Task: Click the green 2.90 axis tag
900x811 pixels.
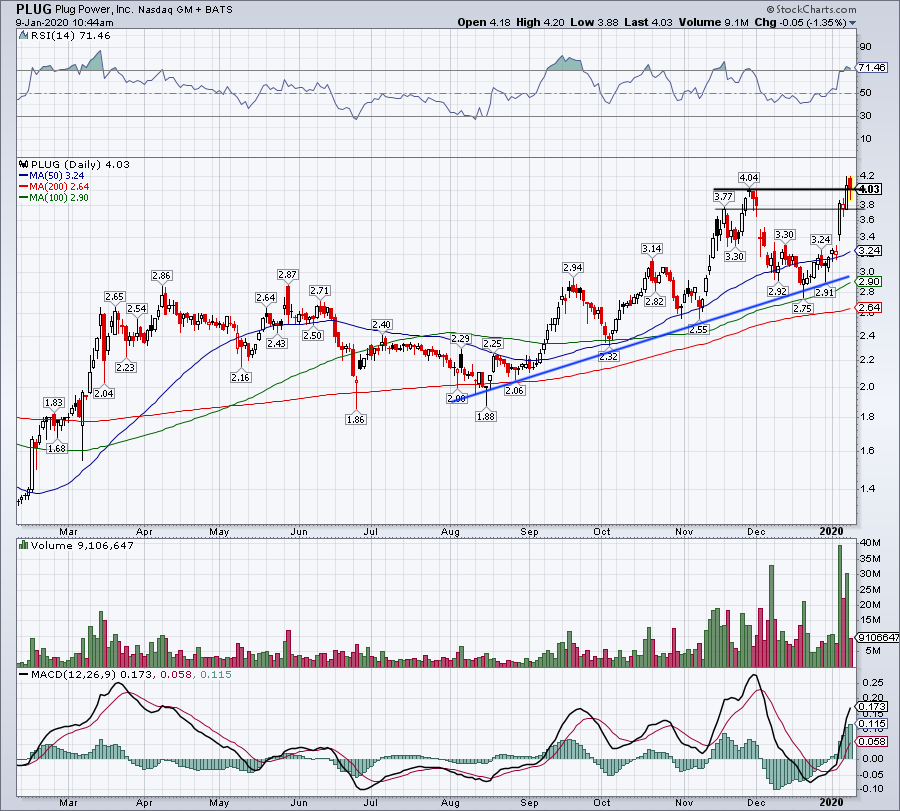Action: tap(869, 281)
